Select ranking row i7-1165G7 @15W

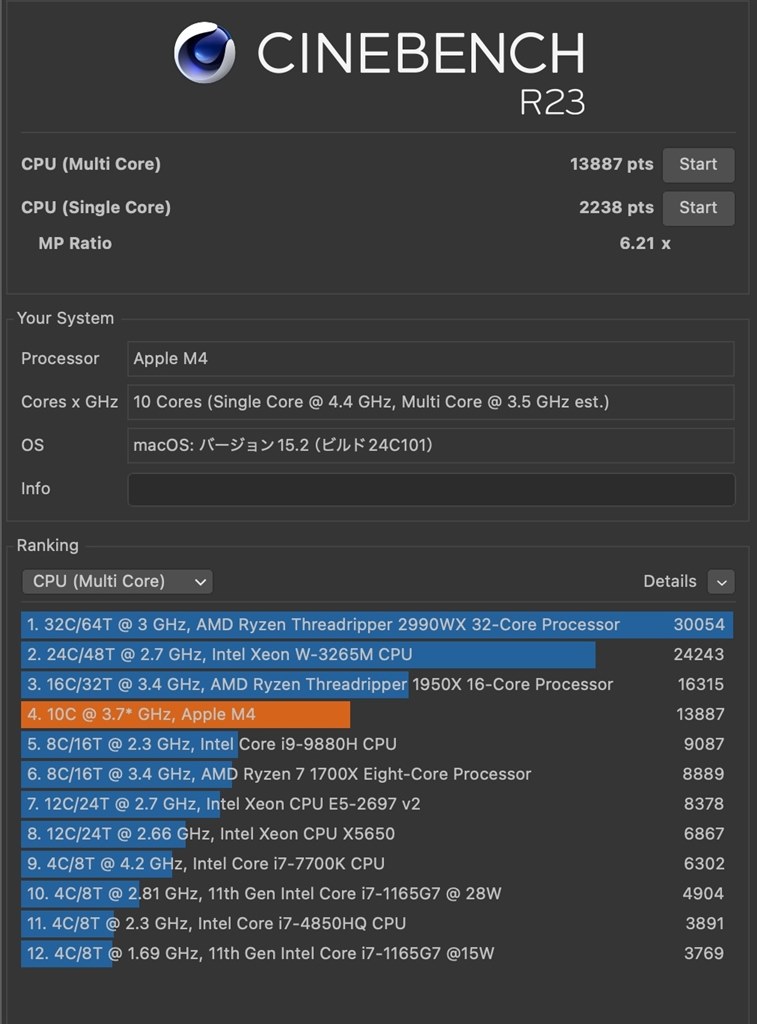(x=377, y=953)
